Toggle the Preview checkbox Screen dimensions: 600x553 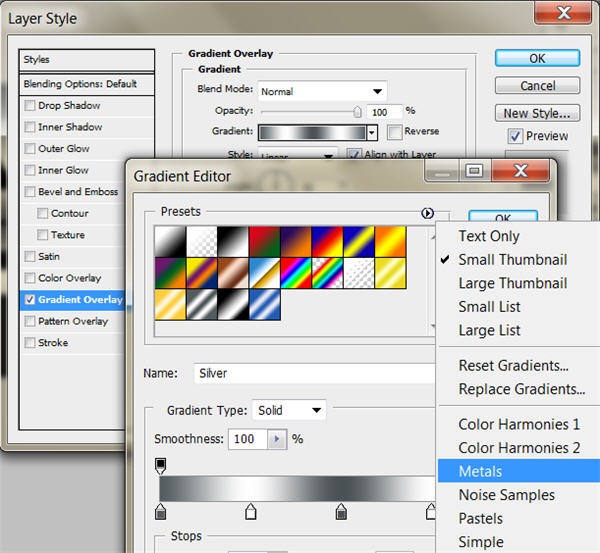[x=515, y=136]
